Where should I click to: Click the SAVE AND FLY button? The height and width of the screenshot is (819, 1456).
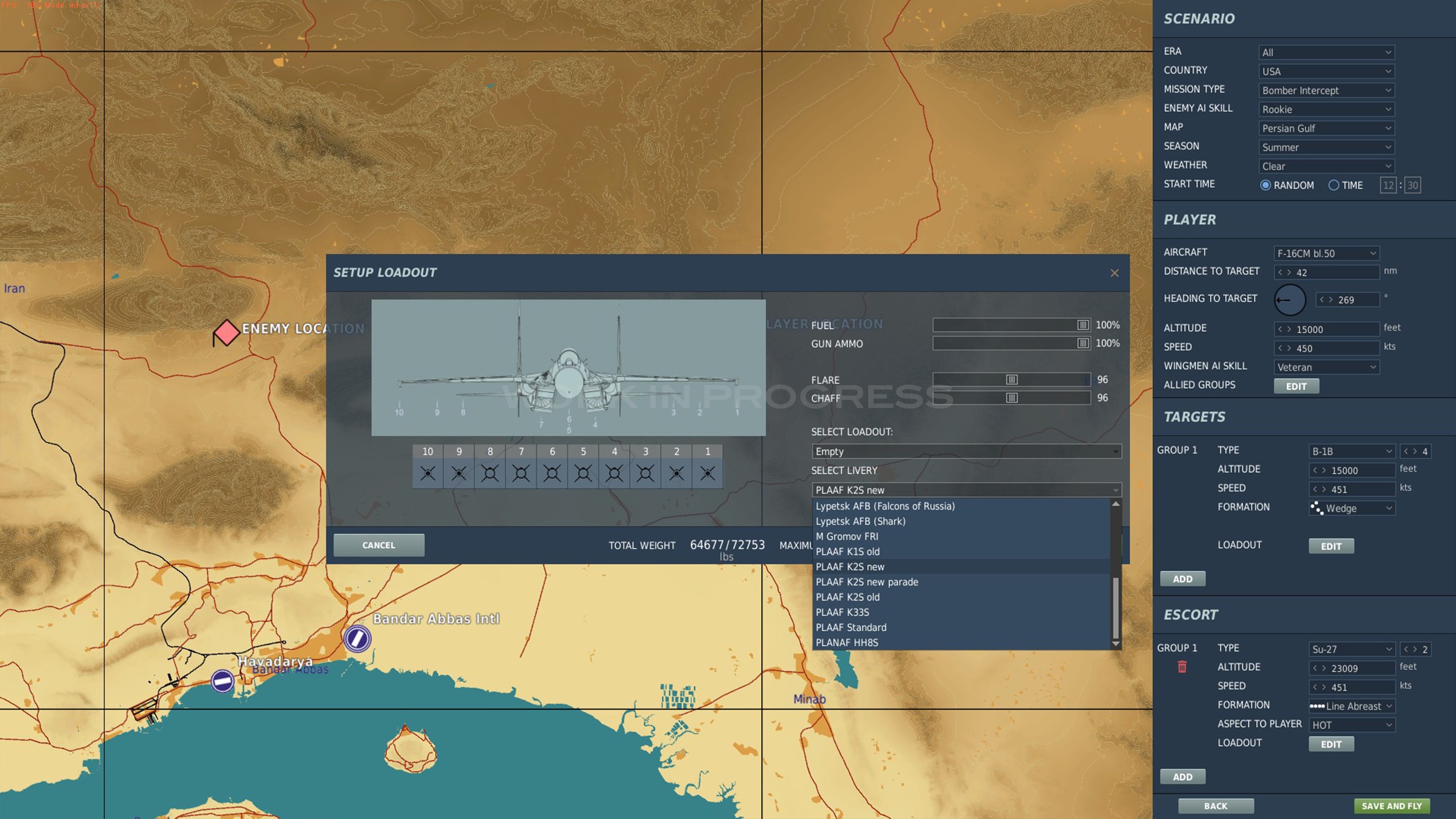coord(1392,806)
